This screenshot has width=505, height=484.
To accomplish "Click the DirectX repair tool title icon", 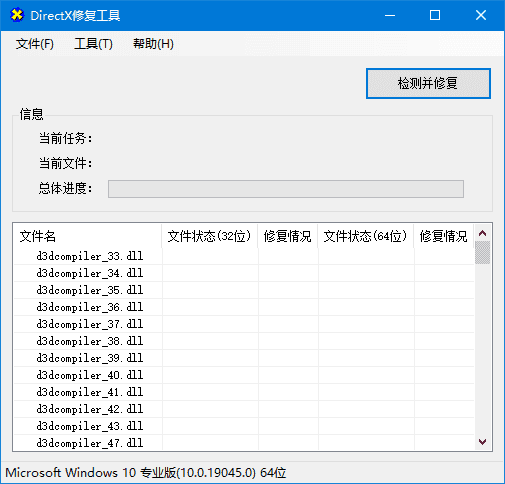I will coord(17,15).
